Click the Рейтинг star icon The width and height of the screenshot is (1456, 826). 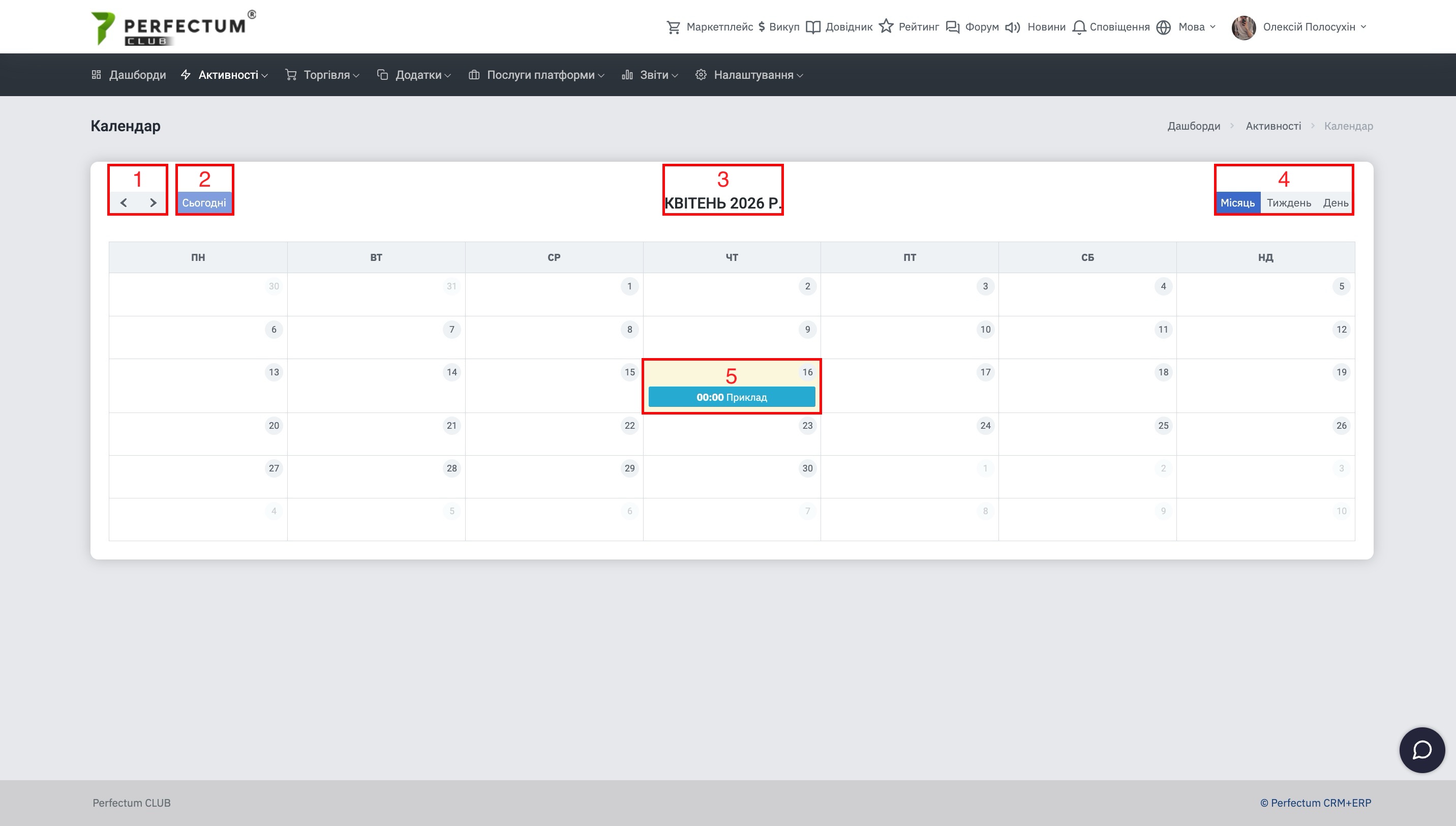tap(886, 26)
